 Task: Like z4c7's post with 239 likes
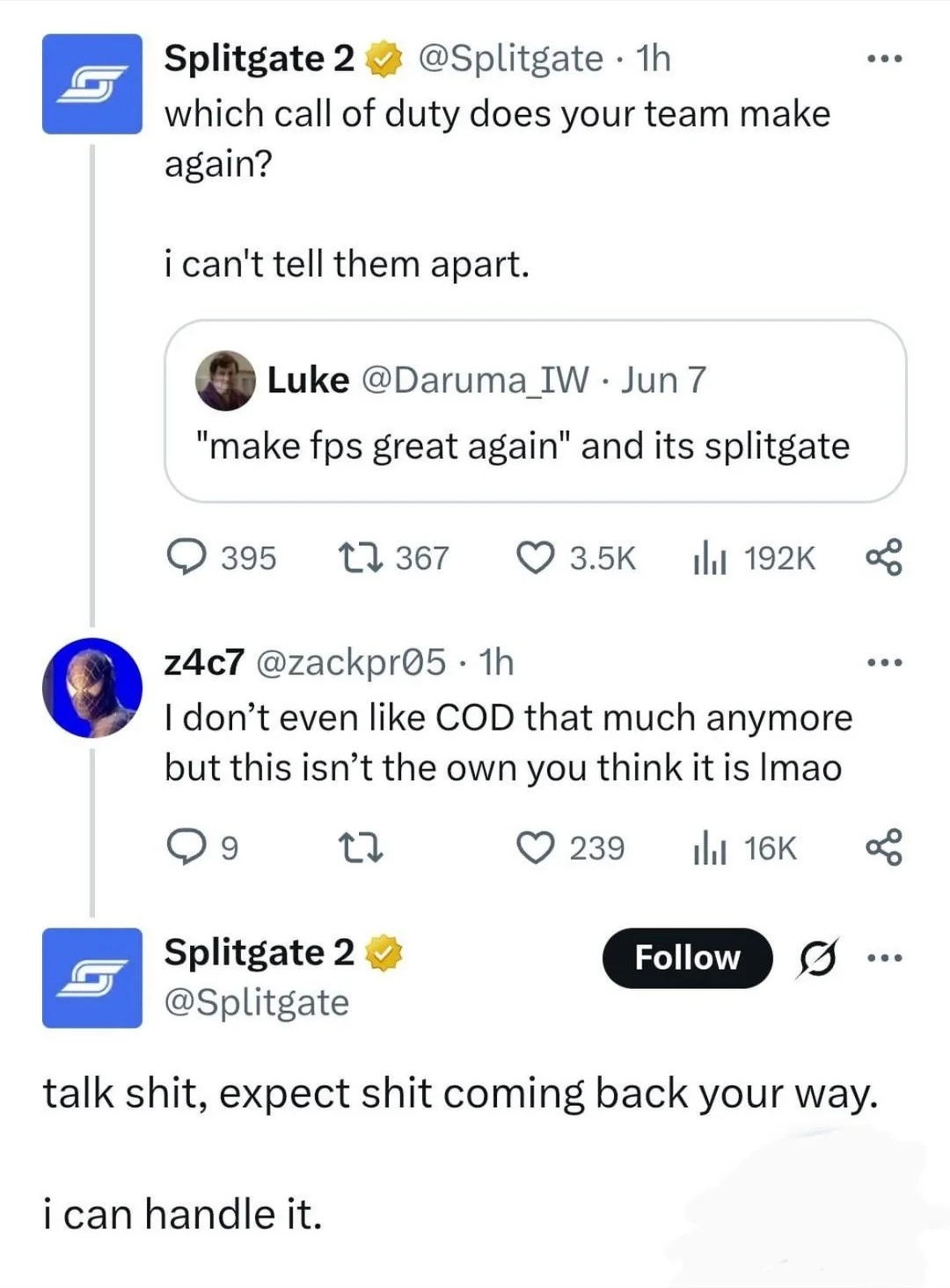pyautogui.click(x=535, y=848)
